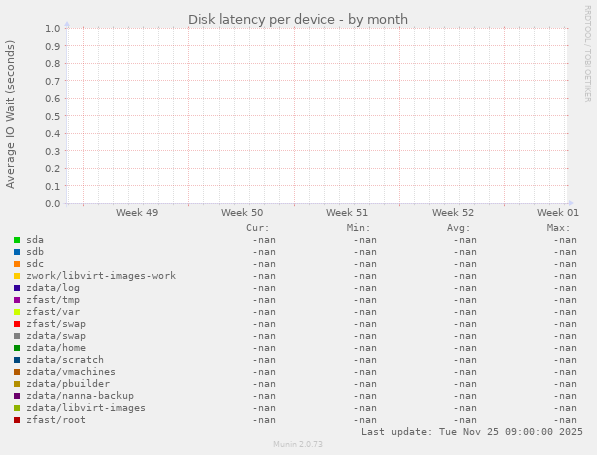Select the sdc legend label
The image size is (597, 455).
pyautogui.click(x=35, y=264)
